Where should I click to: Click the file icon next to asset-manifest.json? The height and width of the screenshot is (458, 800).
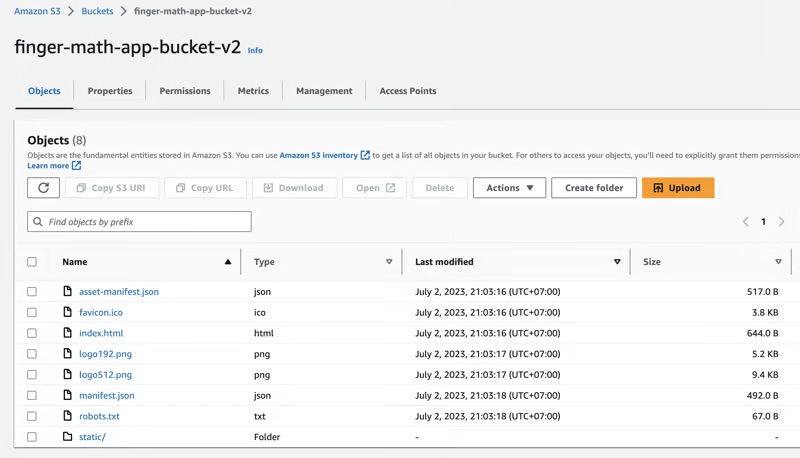[x=67, y=291]
